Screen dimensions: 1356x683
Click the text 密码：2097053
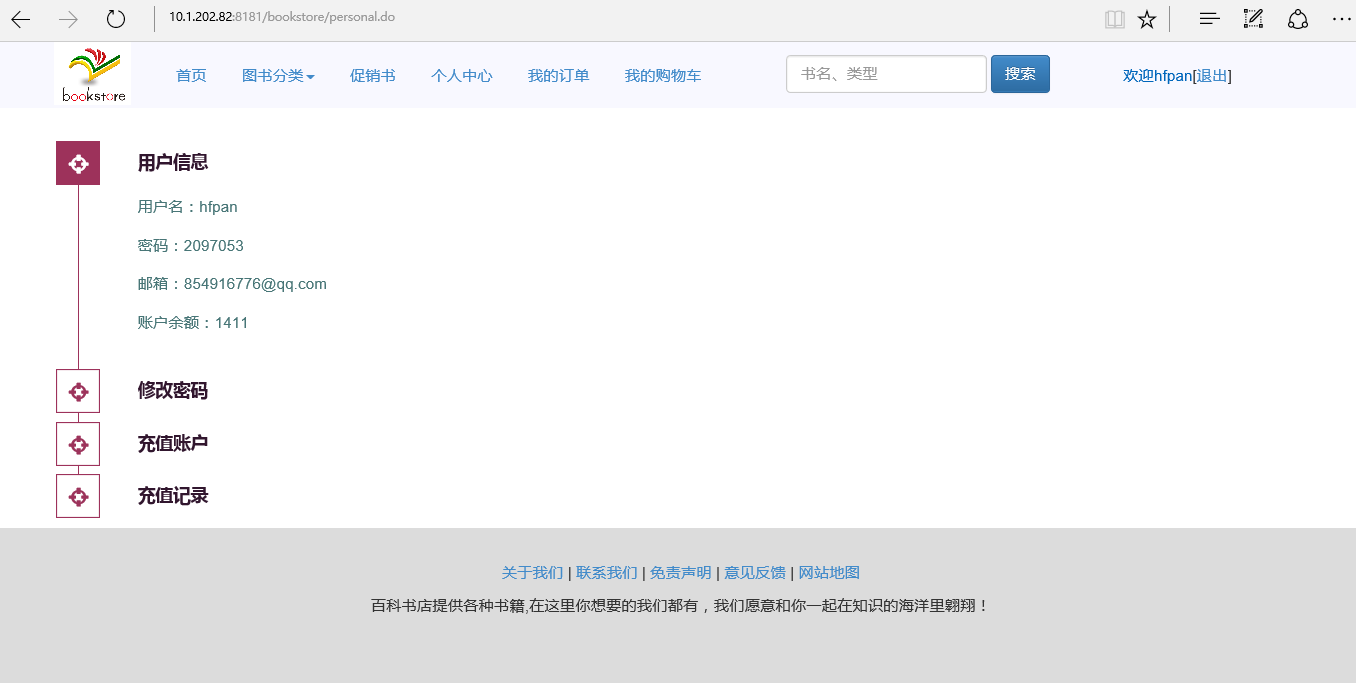191,246
